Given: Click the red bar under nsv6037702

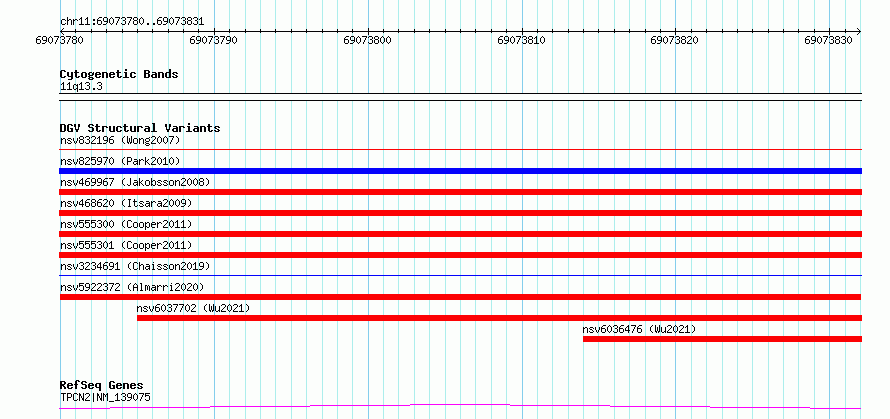Looking at the screenshot, I should tap(499, 318).
